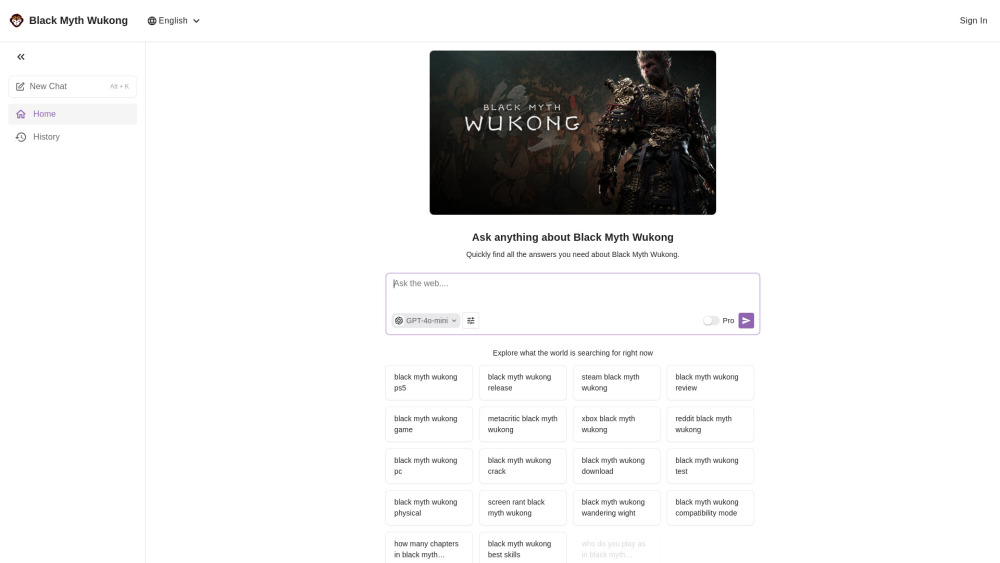
Task: Open the GPT-4o-mini model dropdown
Action: (x=426, y=321)
